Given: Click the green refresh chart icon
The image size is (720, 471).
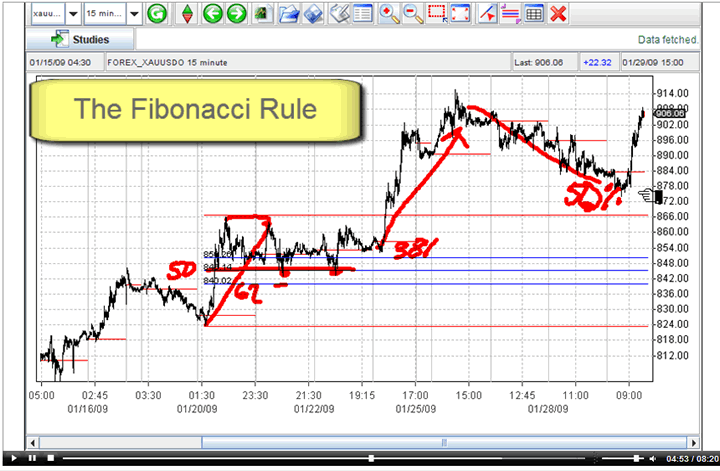Looking at the screenshot, I should coord(157,14).
